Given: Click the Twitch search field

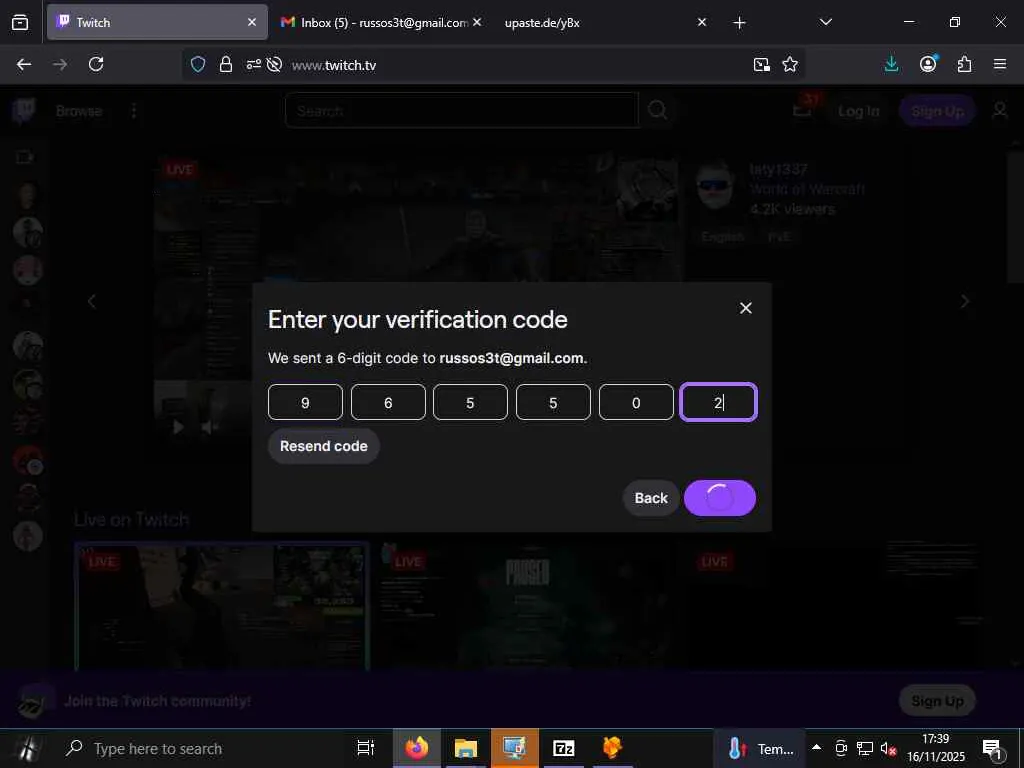Looking at the screenshot, I should tap(462, 110).
